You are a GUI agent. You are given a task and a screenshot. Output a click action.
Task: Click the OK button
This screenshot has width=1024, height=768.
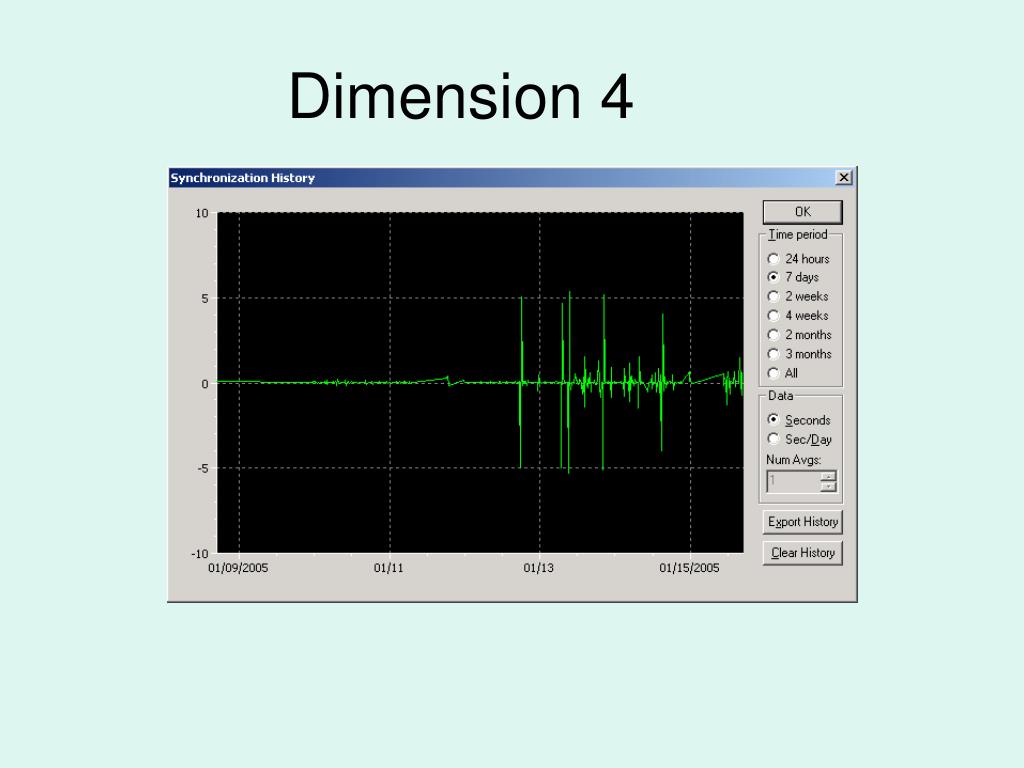click(803, 212)
